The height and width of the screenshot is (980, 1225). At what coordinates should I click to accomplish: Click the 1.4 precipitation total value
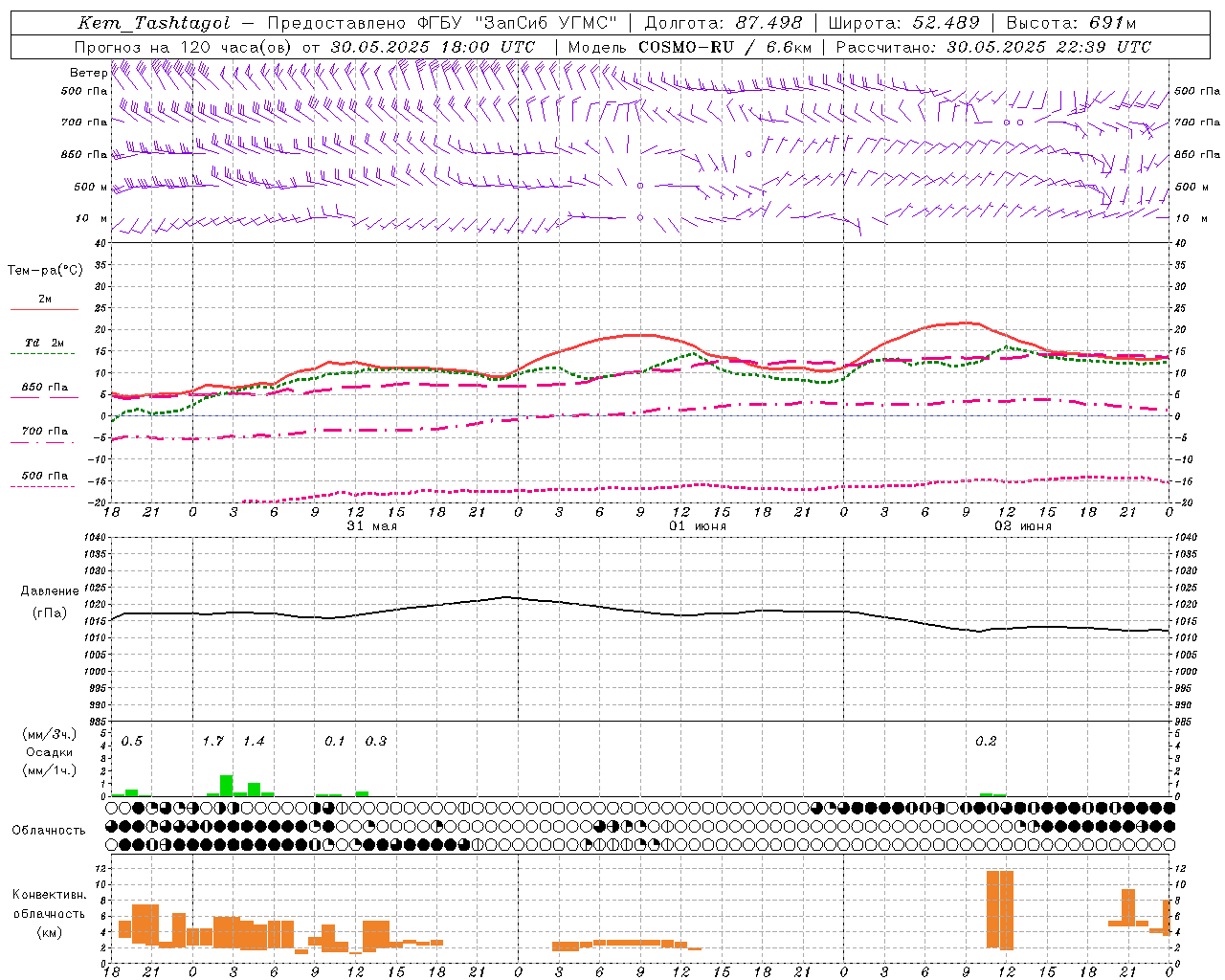pyautogui.click(x=254, y=742)
